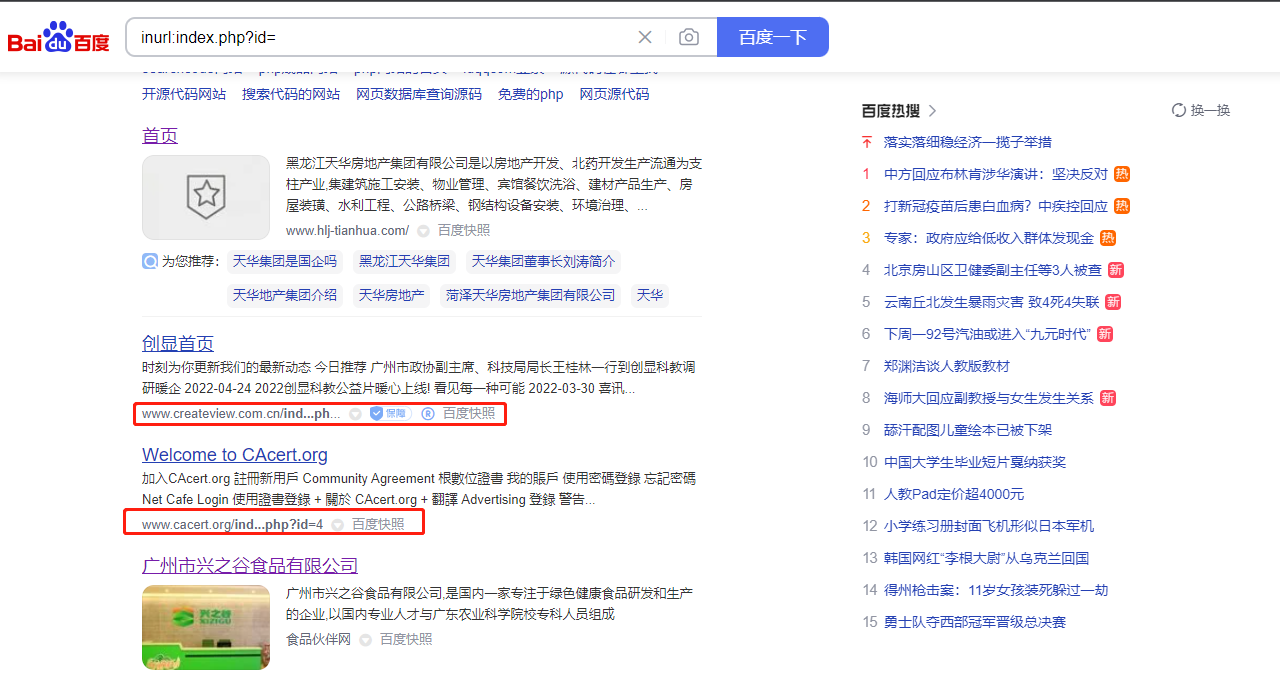Click 热 badge on 打新冠疫苗后患白血病 topic

(x=1122, y=206)
